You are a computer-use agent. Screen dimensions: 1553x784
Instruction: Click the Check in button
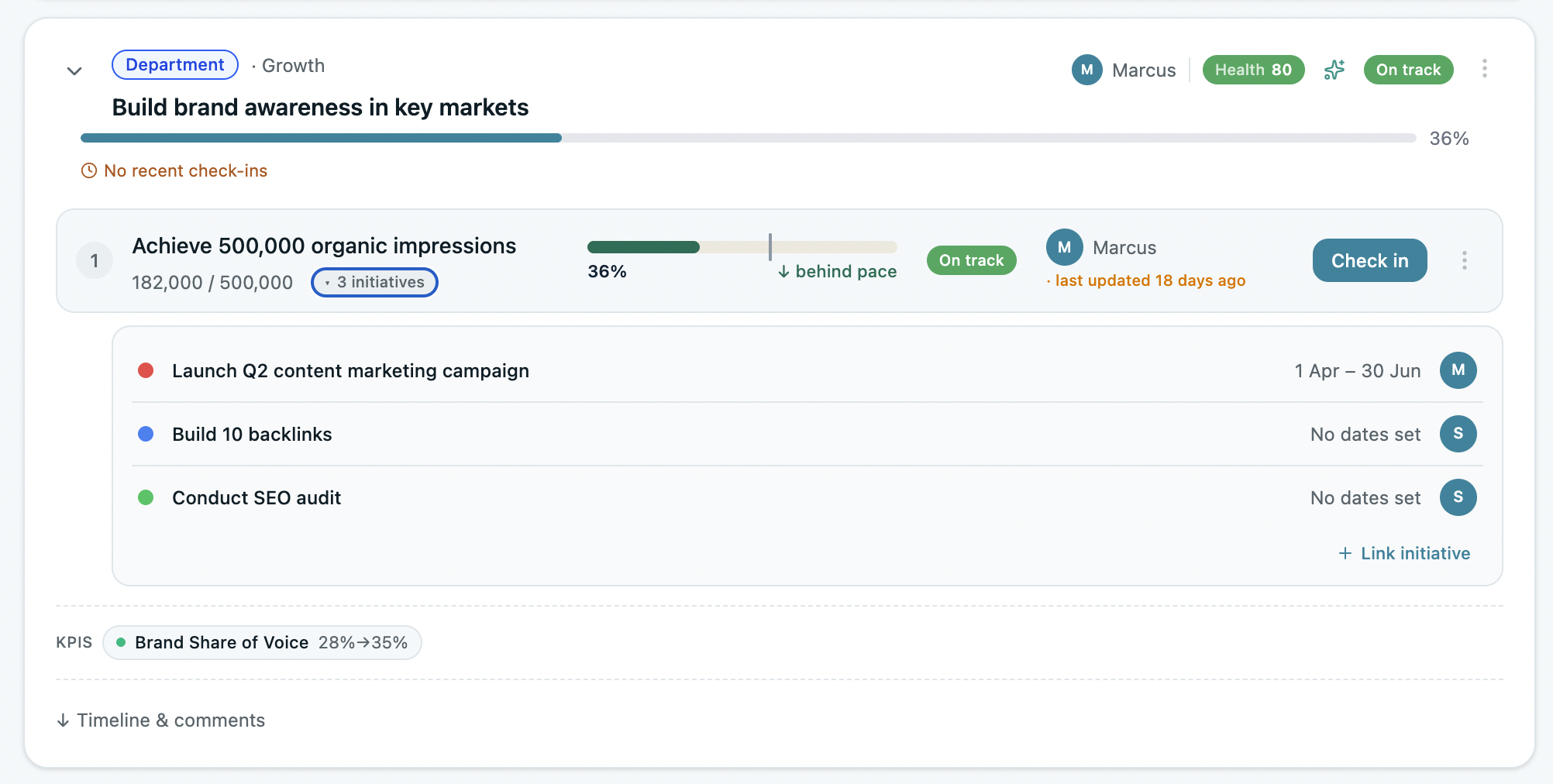pyautogui.click(x=1369, y=260)
